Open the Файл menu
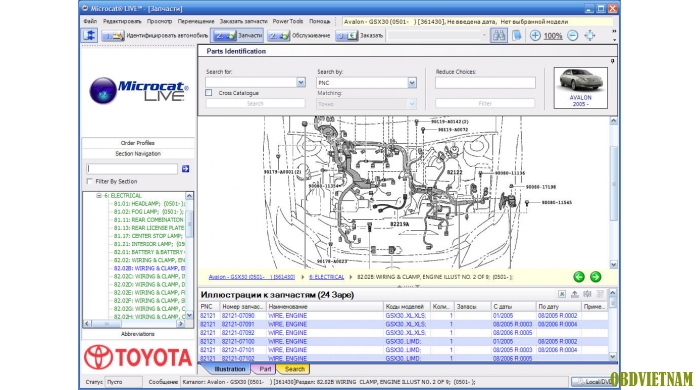Viewport: 700px width, 390px height. (x=90, y=21)
